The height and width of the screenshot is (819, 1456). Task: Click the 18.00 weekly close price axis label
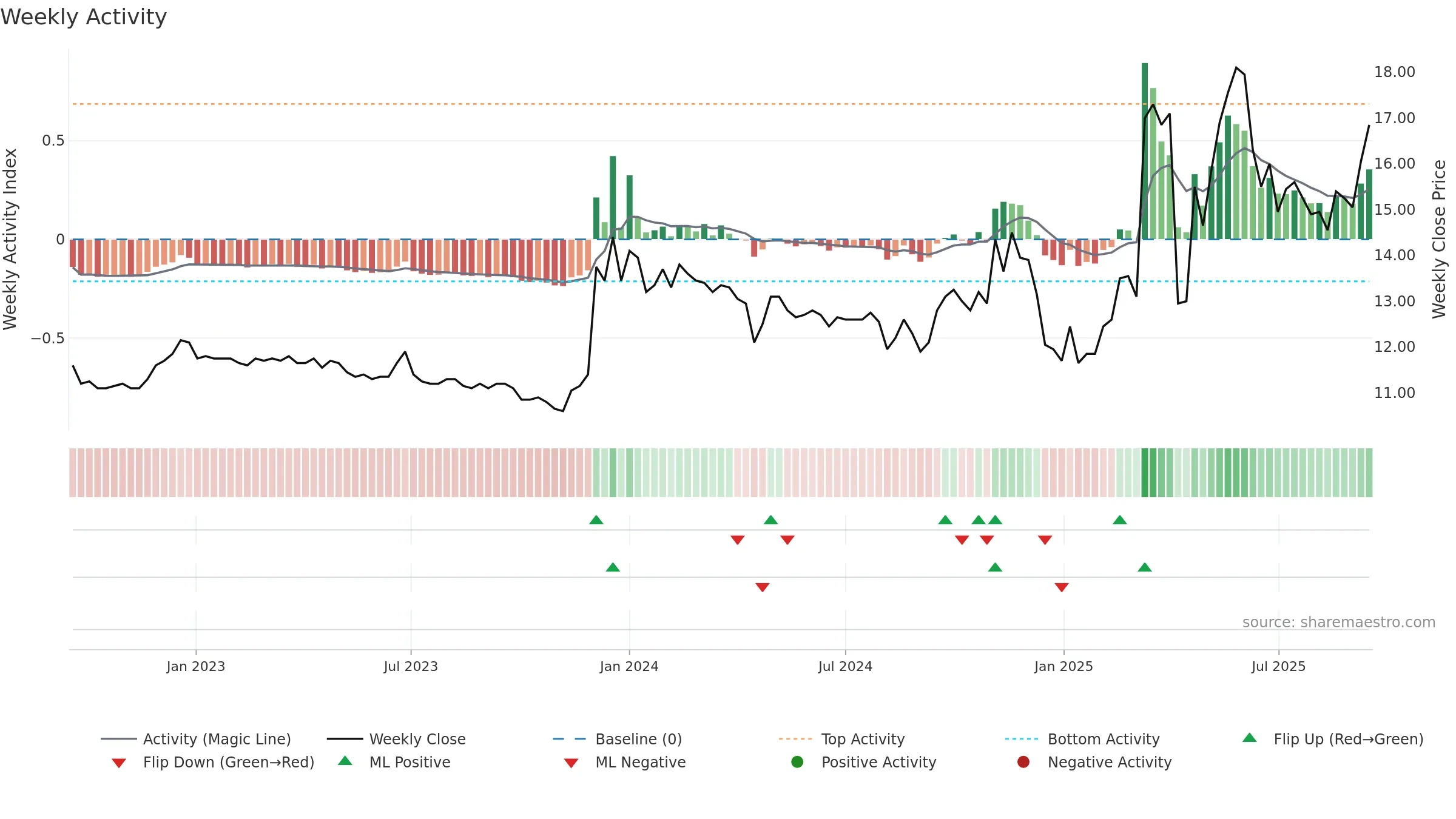(x=1394, y=72)
